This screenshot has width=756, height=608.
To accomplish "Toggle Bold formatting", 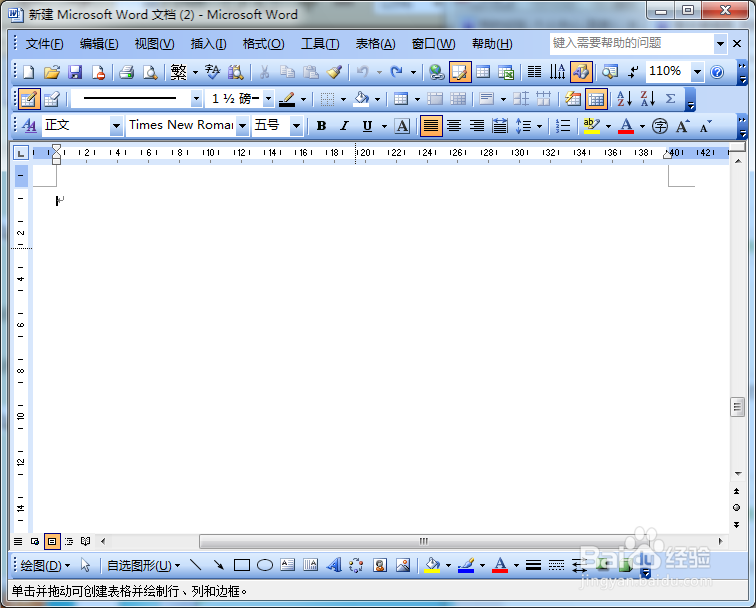I will (321, 126).
